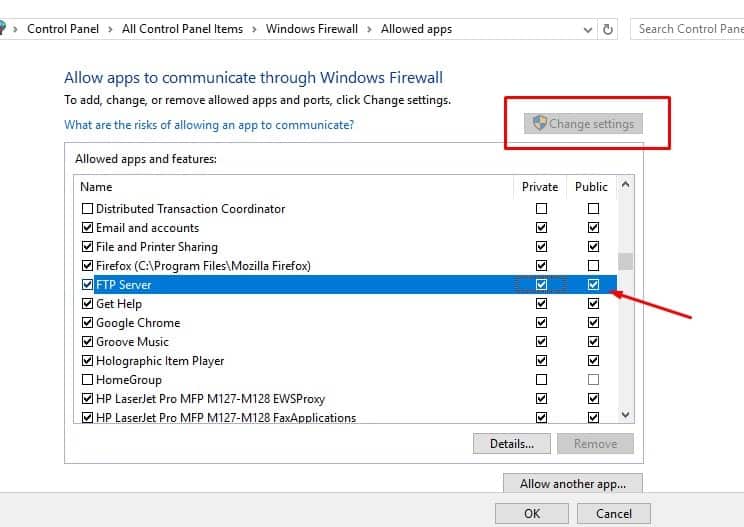
Task: Enable Distributed Transaction Coordinator Private checkbox
Action: tap(541, 209)
